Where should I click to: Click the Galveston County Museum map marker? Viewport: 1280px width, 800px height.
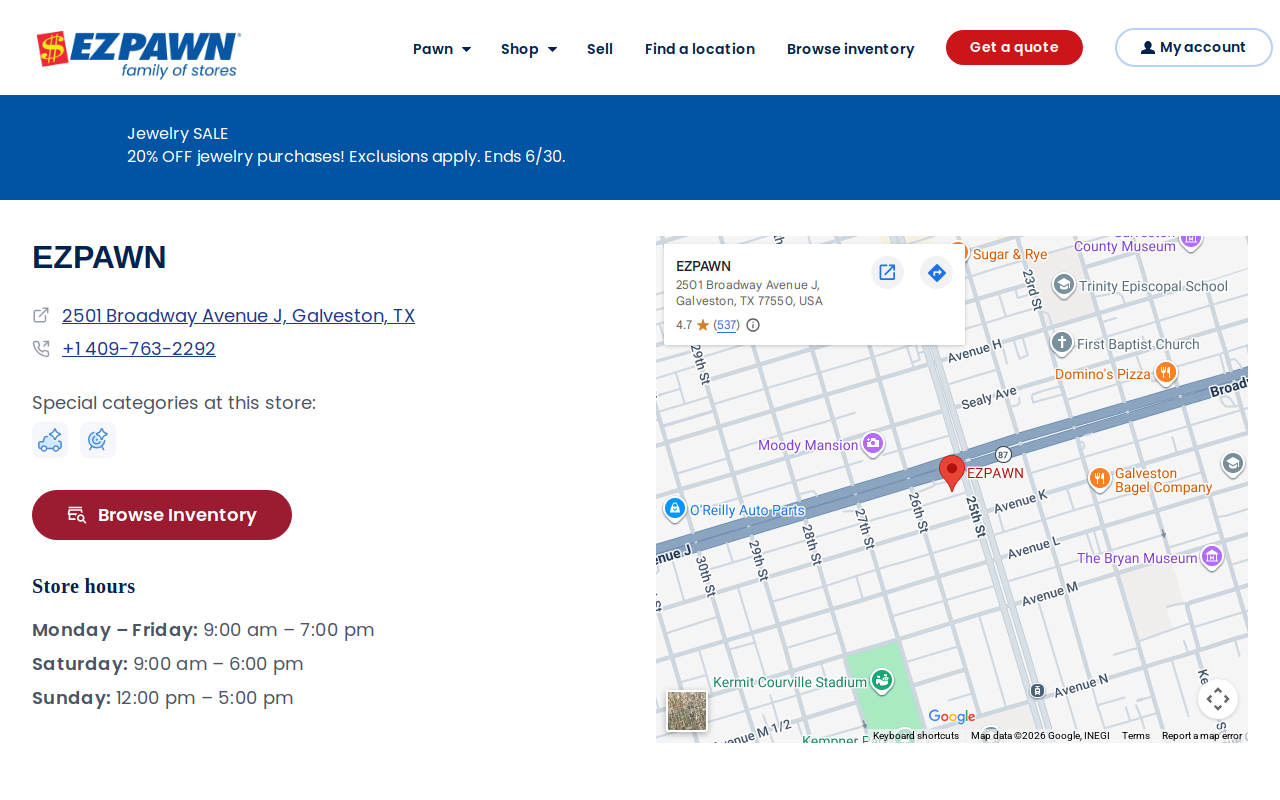click(1190, 240)
